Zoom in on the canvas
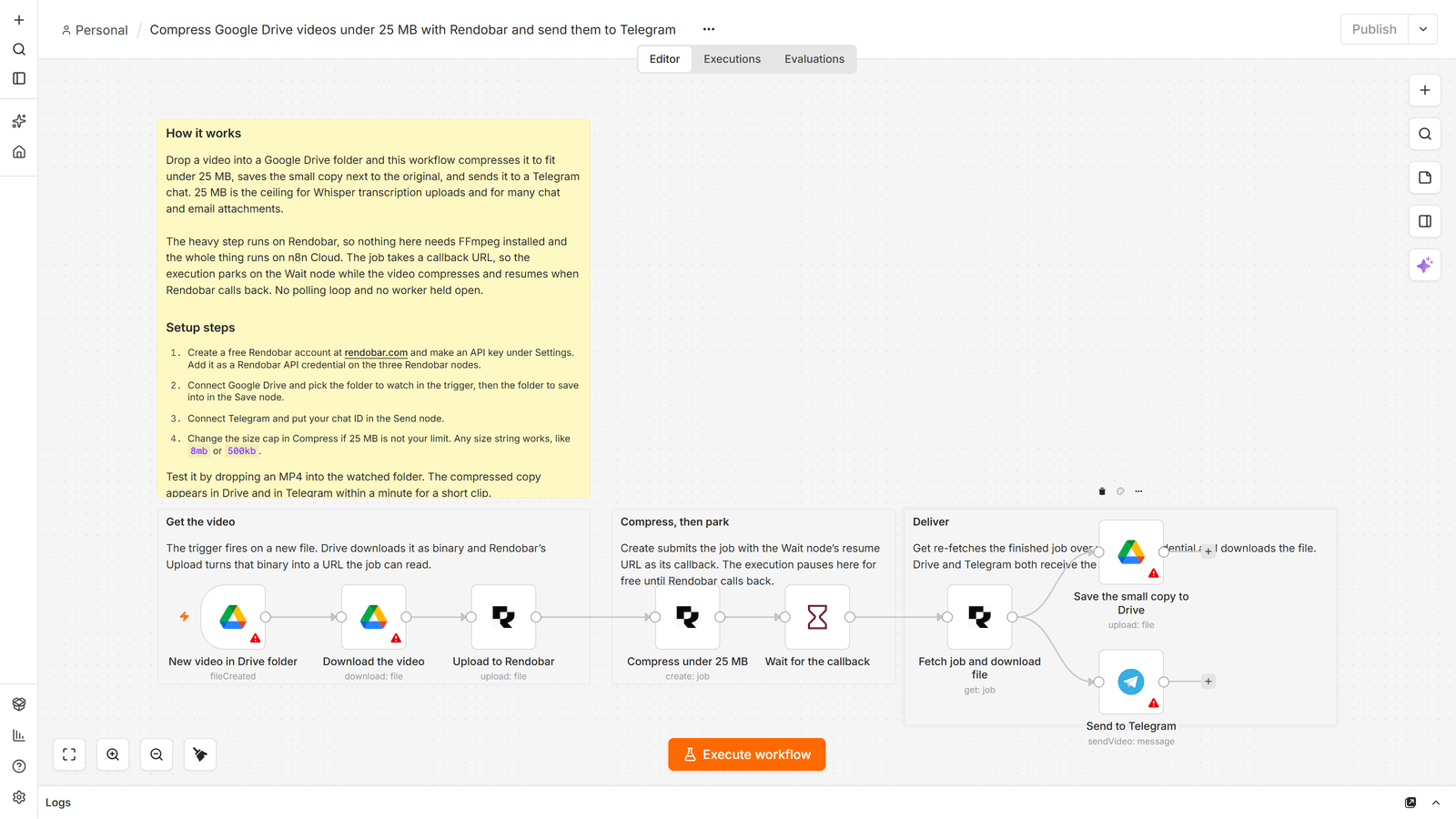The height and width of the screenshot is (819, 1456). [x=113, y=754]
